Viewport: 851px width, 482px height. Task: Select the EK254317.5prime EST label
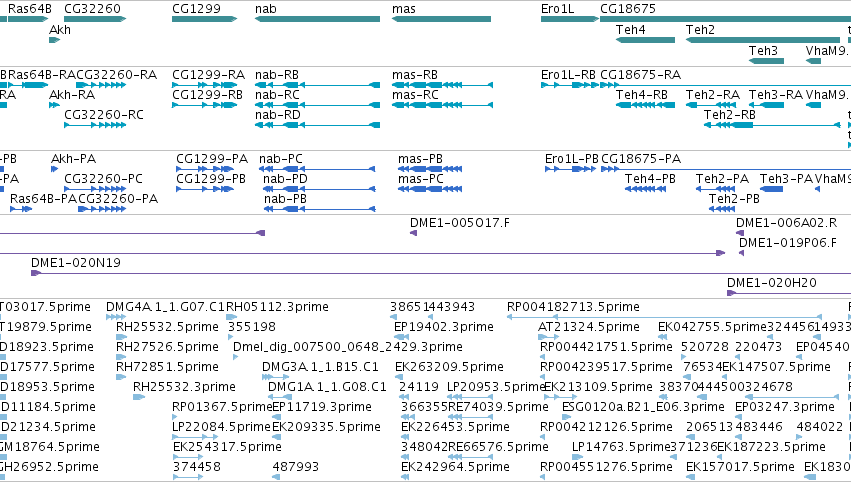(227, 447)
